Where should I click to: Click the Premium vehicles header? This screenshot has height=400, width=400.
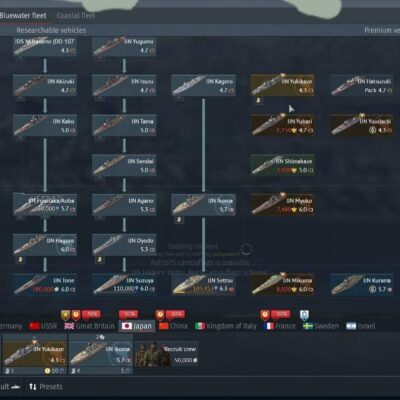[x=382, y=30]
